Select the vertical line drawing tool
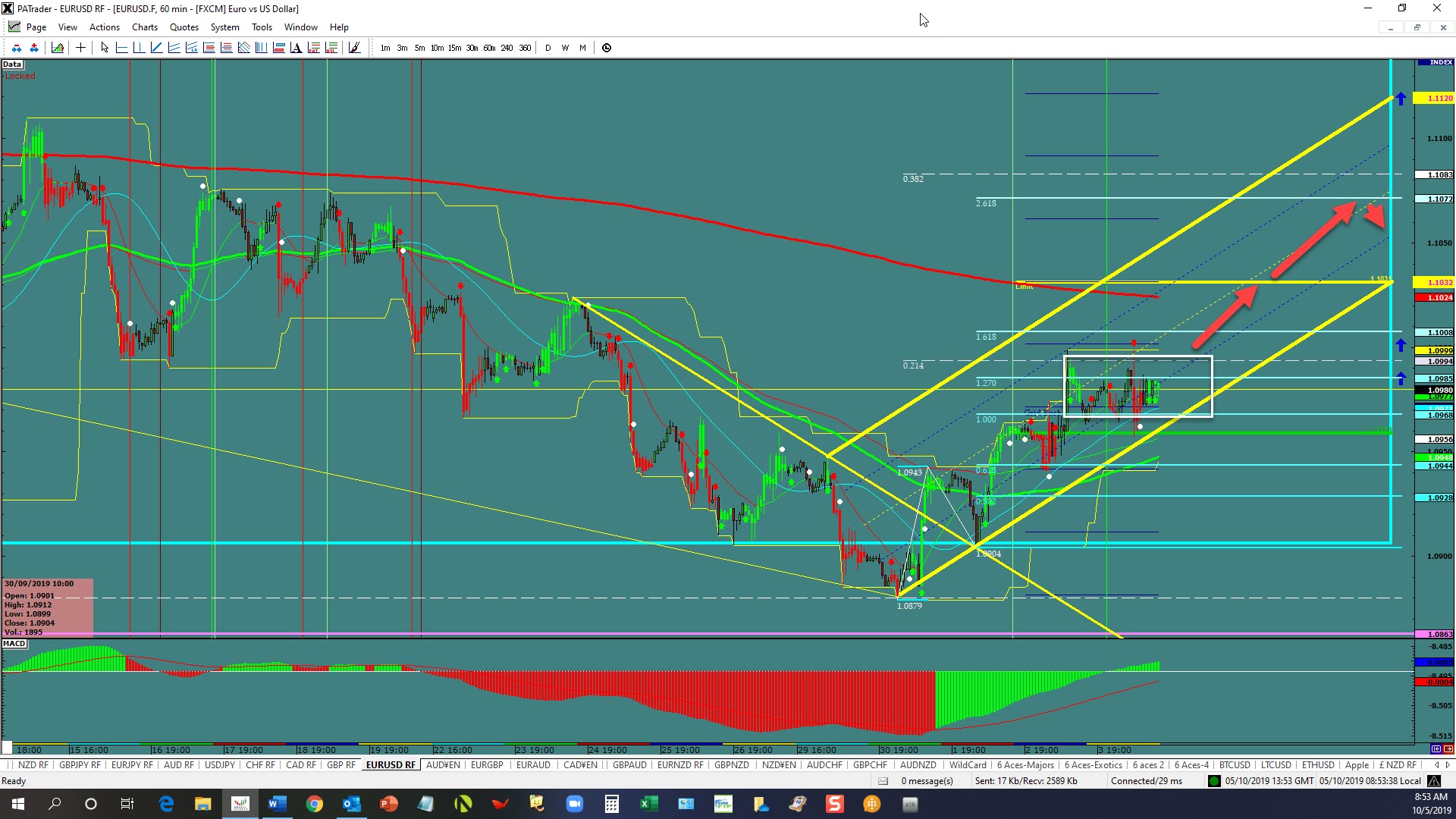This screenshot has width=1456, height=819. [139, 48]
